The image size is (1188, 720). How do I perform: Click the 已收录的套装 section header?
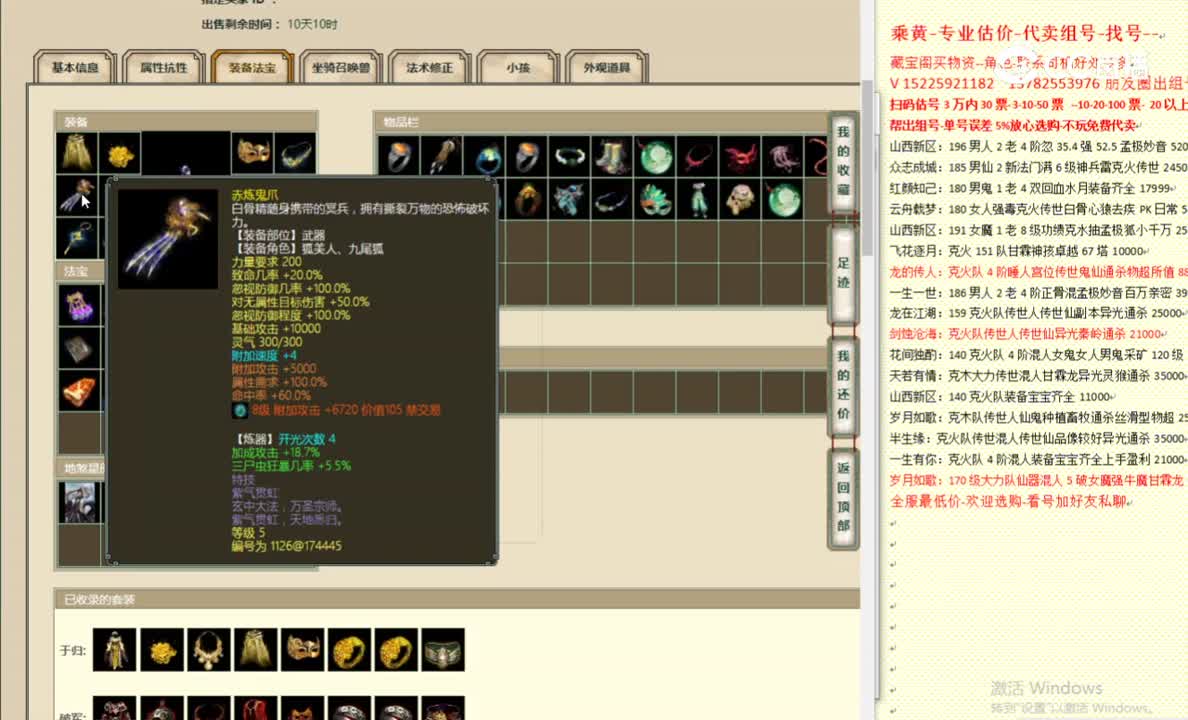tap(457, 599)
